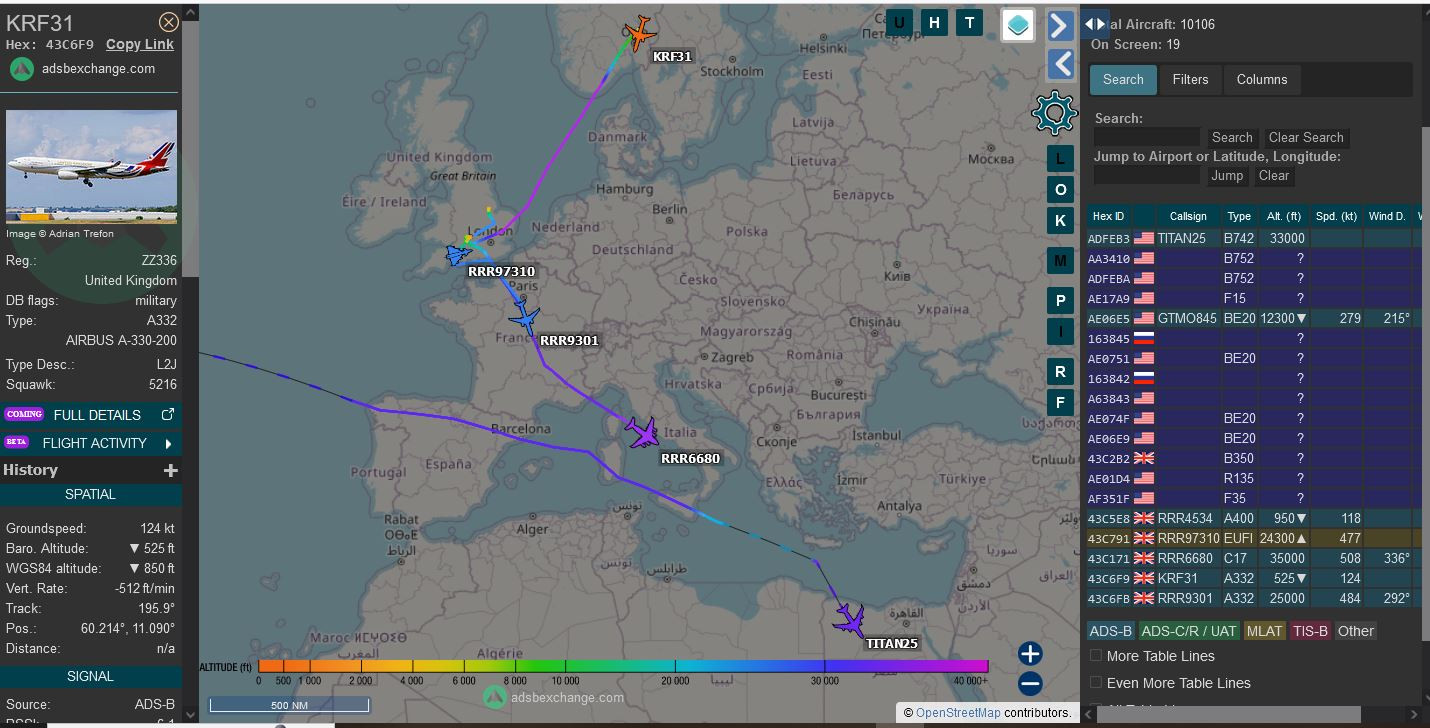Screen dimensions: 1430x728
Task: Close the KRF31 aircraft info panel
Action: [169, 22]
